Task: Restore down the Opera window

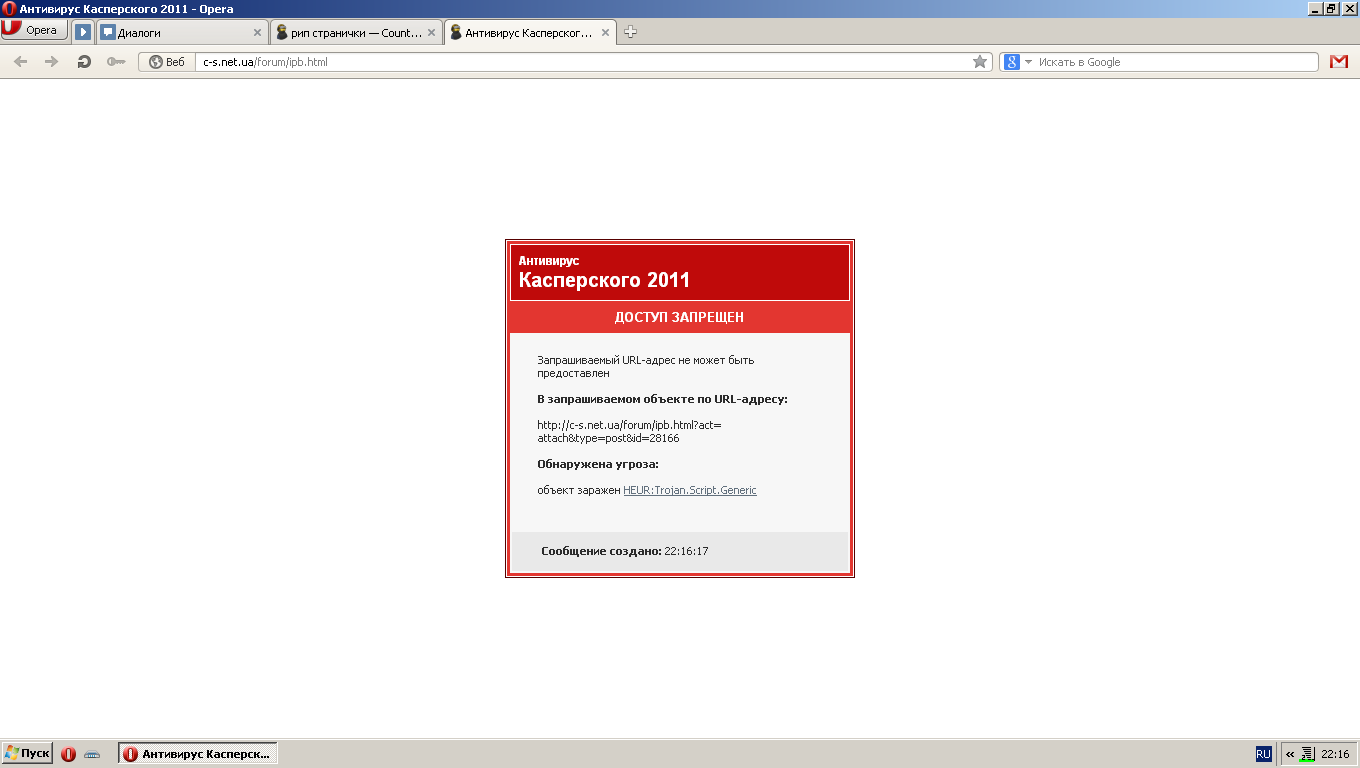Action: coord(1331,9)
